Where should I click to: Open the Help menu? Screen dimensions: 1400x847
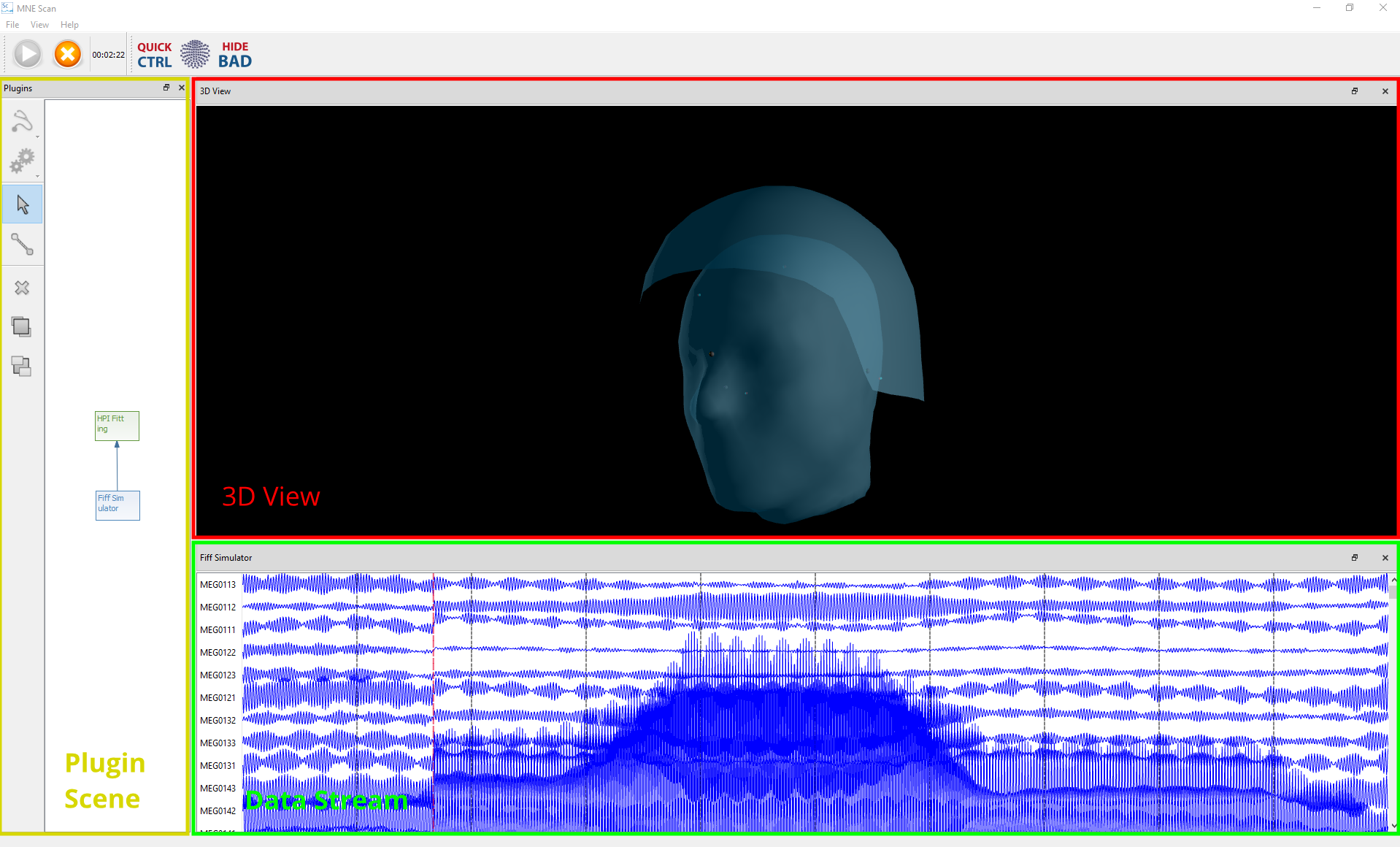pos(69,25)
